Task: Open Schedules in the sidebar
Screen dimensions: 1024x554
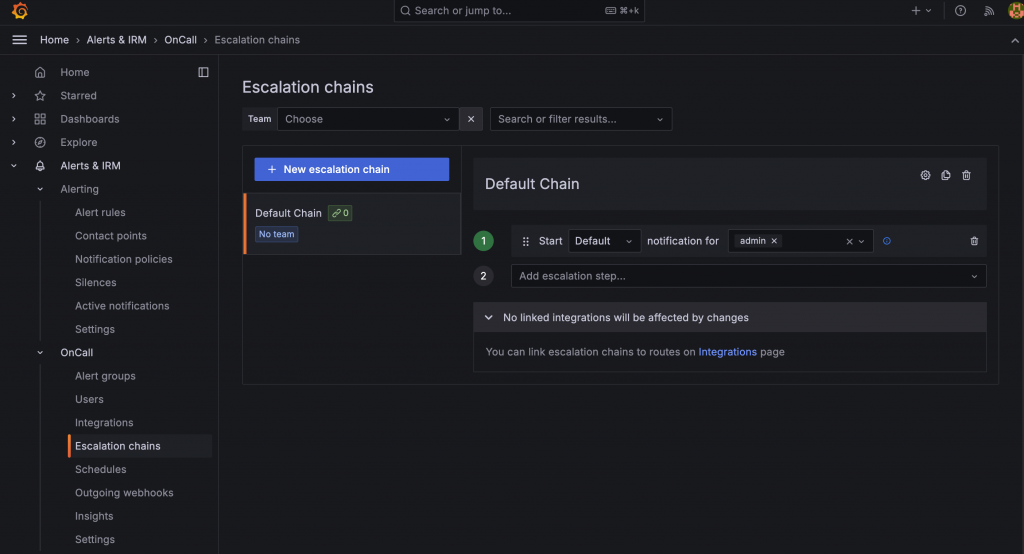Action: pyautogui.click(x=100, y=469)
